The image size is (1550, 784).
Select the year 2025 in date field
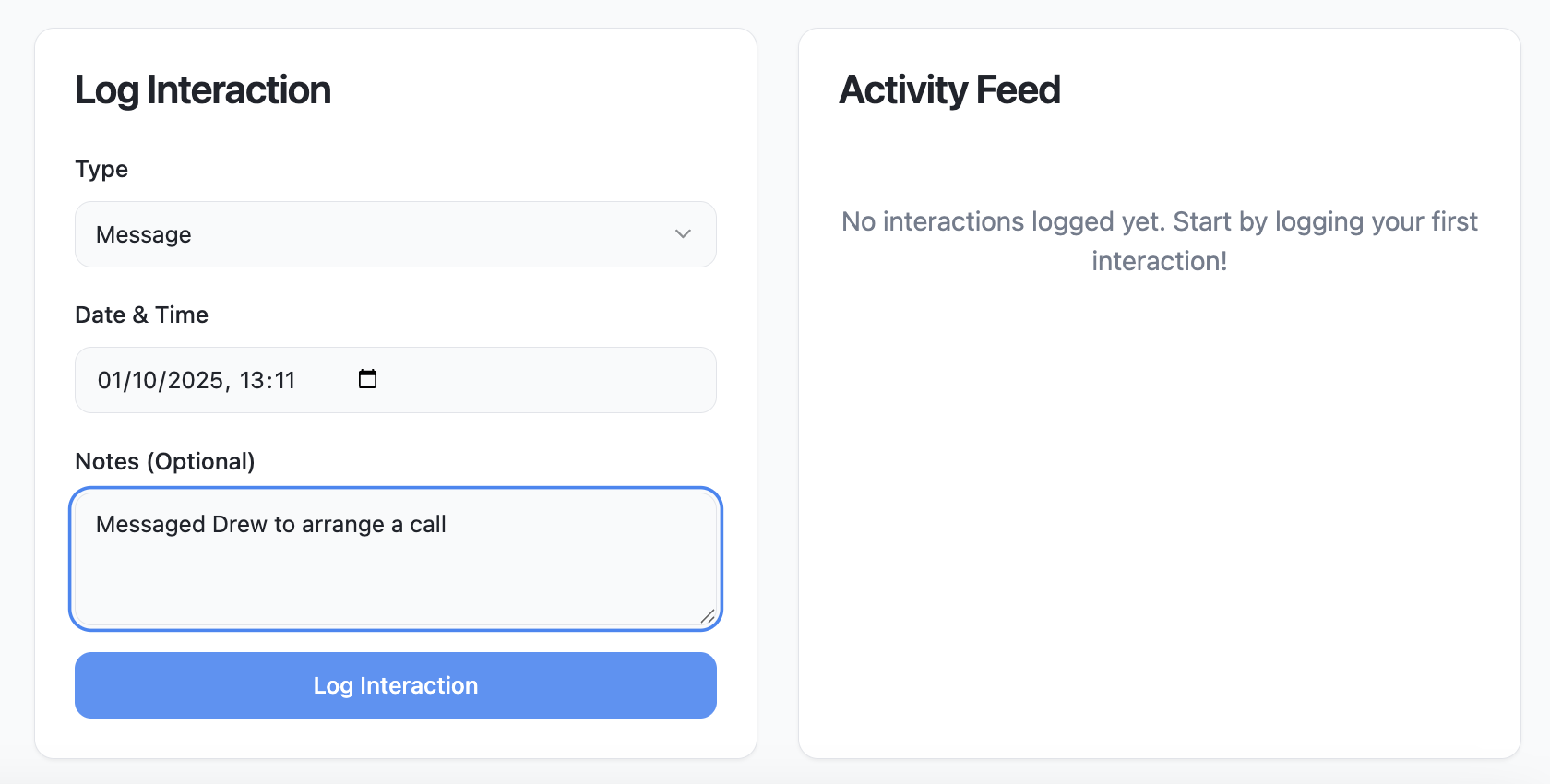[195, 380]
